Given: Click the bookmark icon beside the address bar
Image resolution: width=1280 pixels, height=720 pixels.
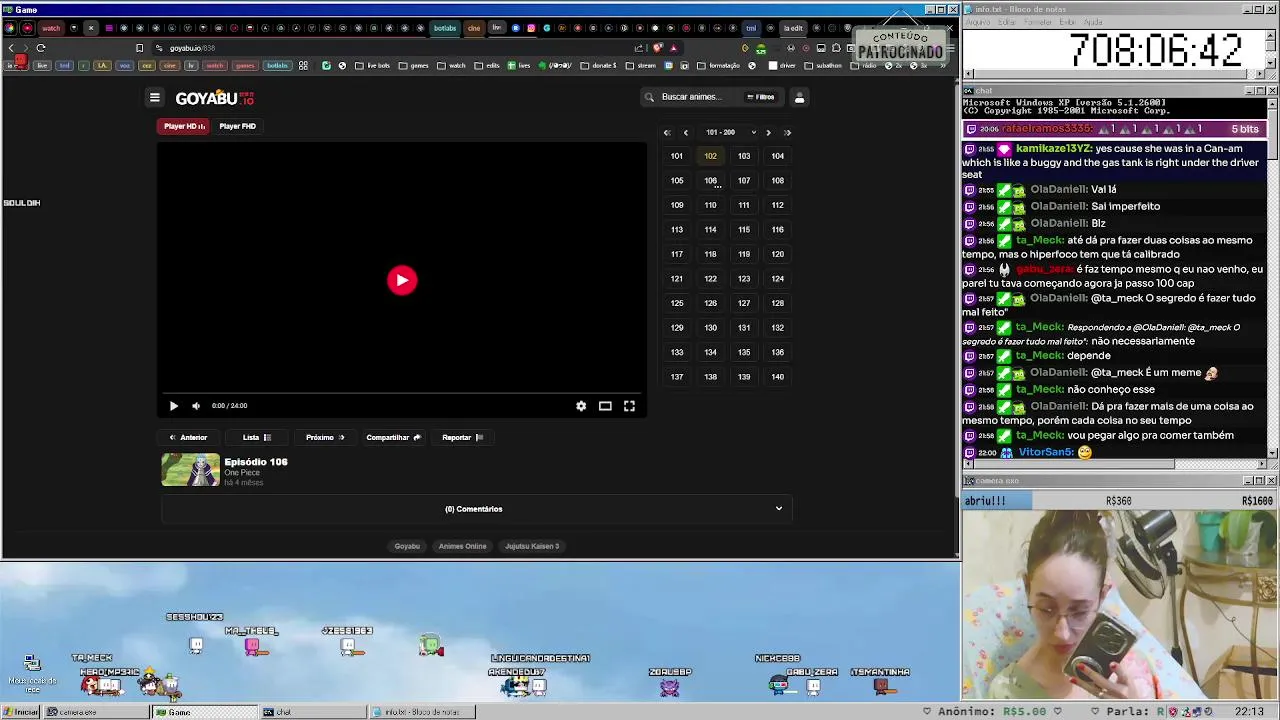Looking at the screenshot, I should coord(139,48).
